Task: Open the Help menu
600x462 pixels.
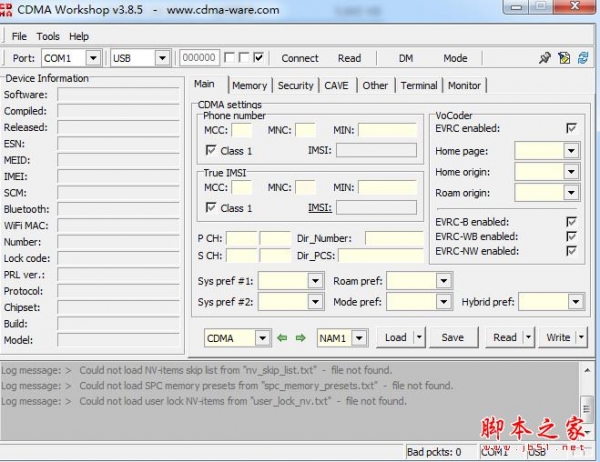Action: 79,36
